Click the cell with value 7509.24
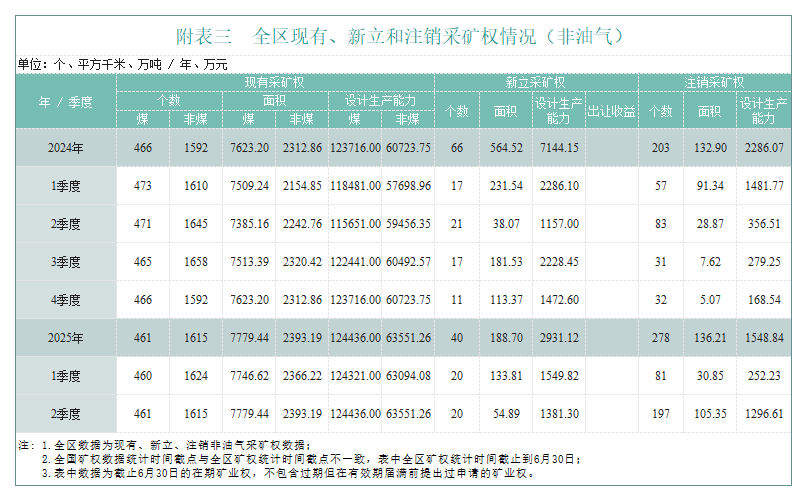The image size is (807, 501). (x=249, y=186)
